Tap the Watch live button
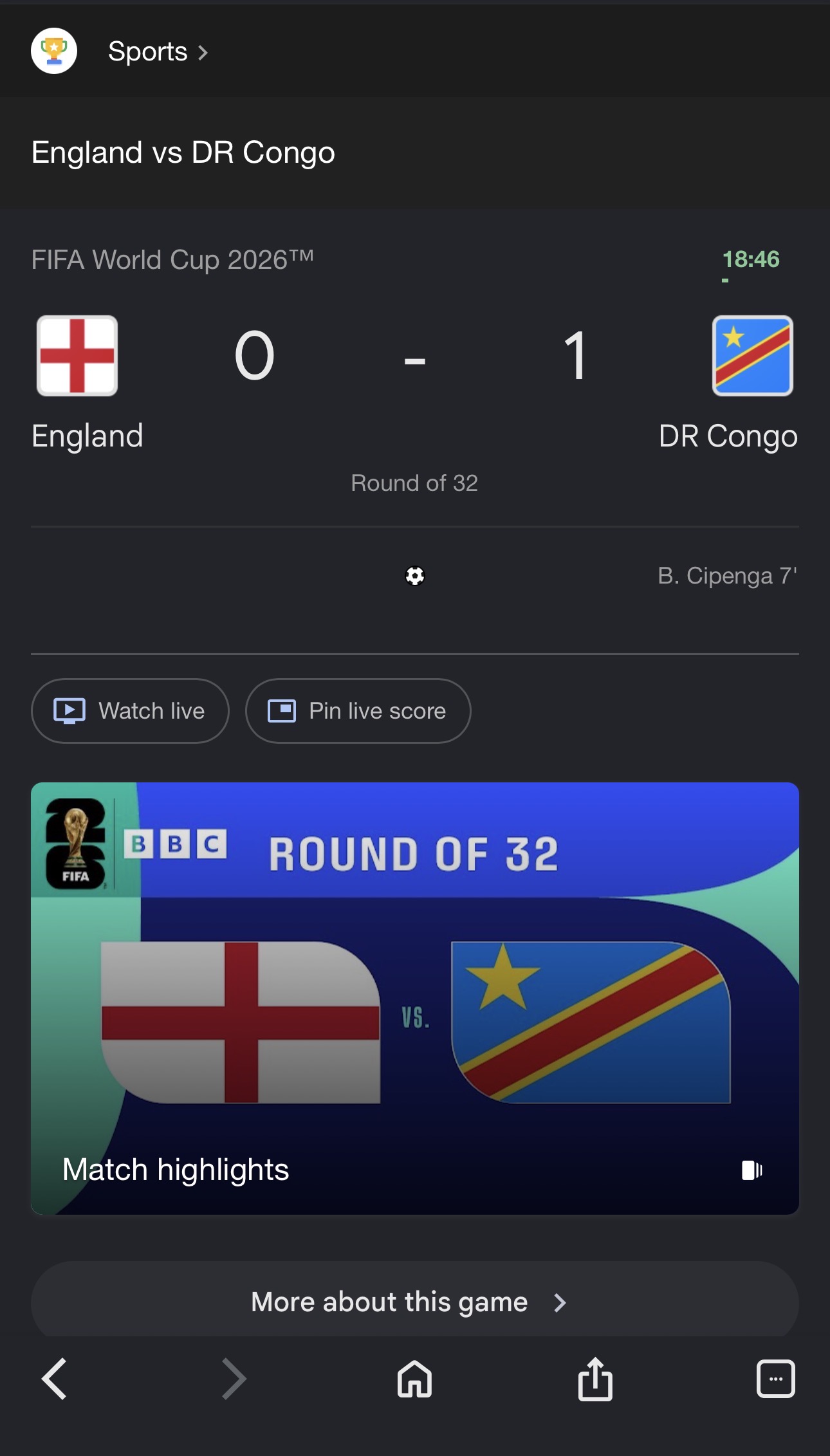The width and height of the screenshot is (830, 1456). point(130,711)
